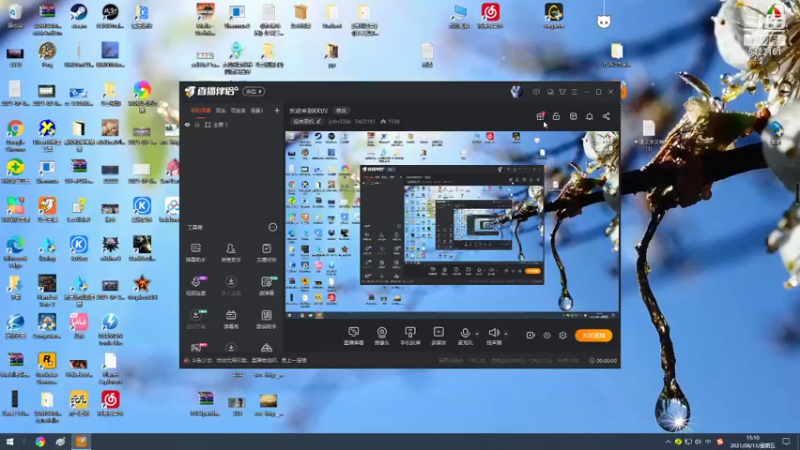800x450 pixels.
Task: Open the Windows Start button on taskbar
Action: [x=9, y=441]
